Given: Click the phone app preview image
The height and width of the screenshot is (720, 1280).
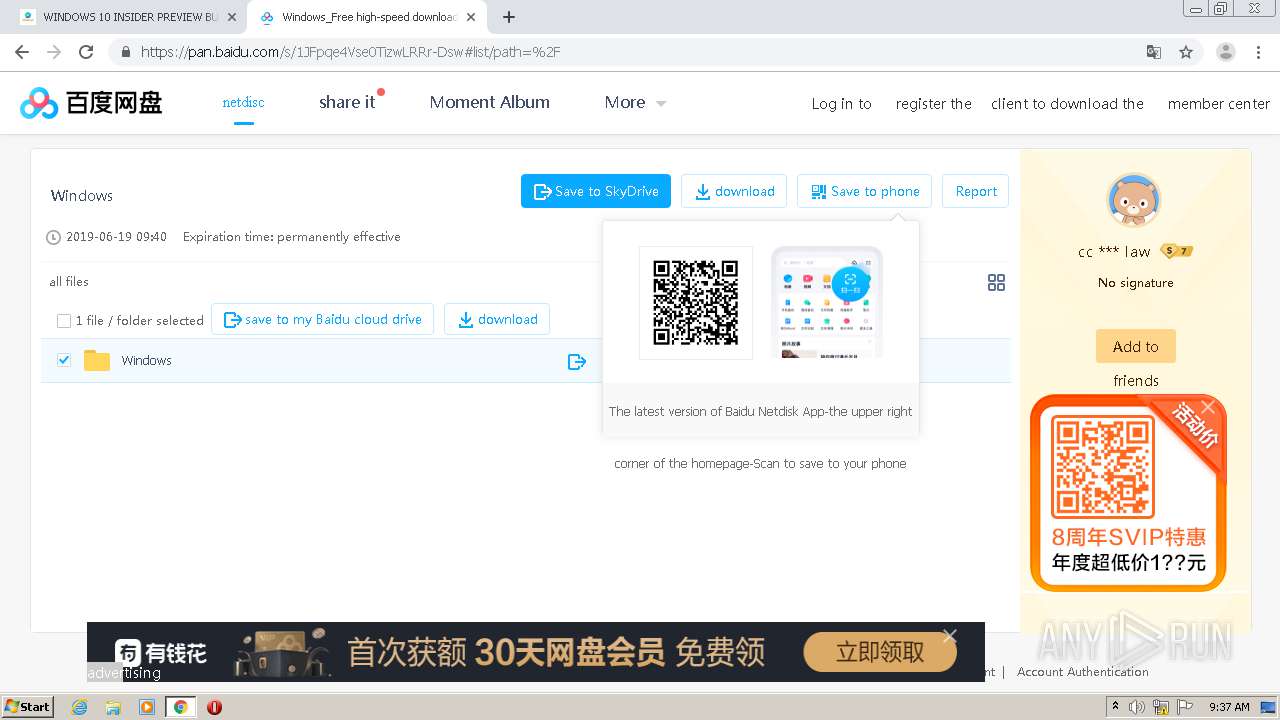Looking at the screenshot, I should (x=827, y=303).
